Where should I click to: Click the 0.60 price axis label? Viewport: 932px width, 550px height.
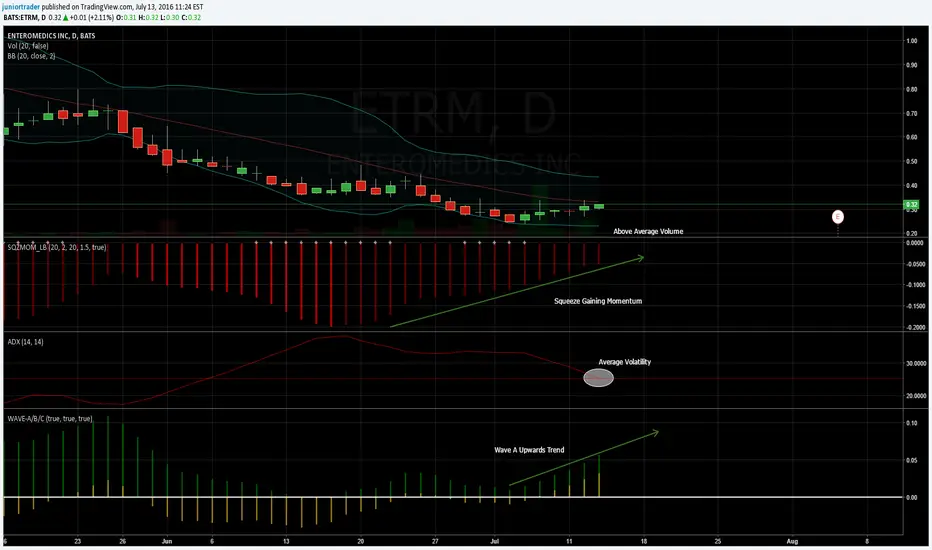[911, 137]
